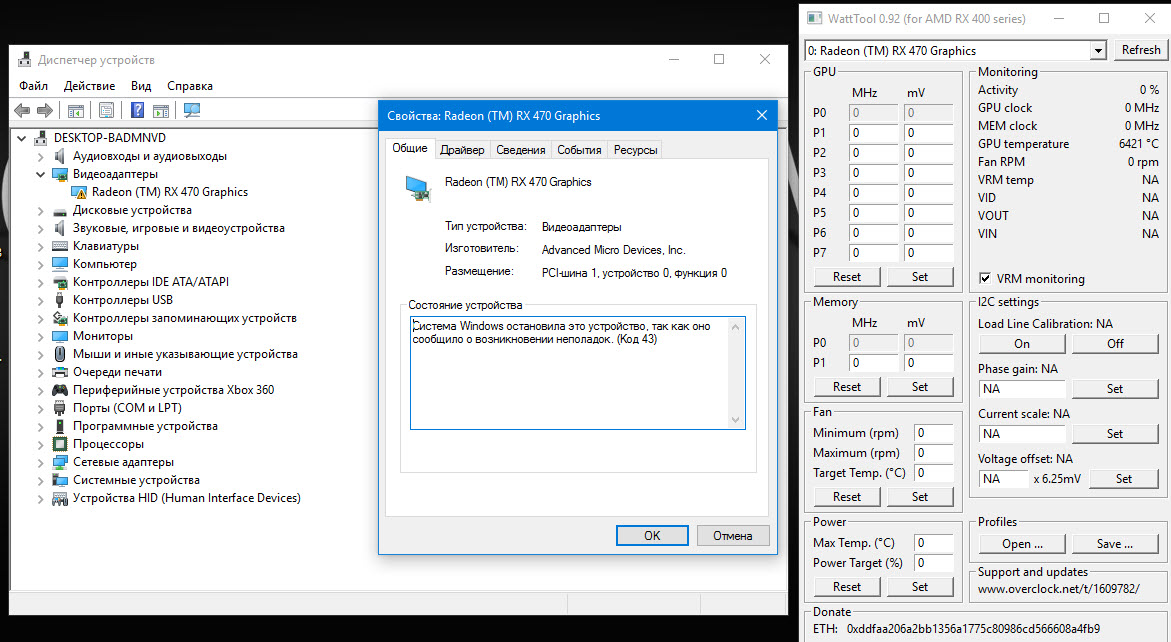Screen dimensions: 1171x642
Task: Click the Phase gain NA input field
Action: pos(1022,389)
